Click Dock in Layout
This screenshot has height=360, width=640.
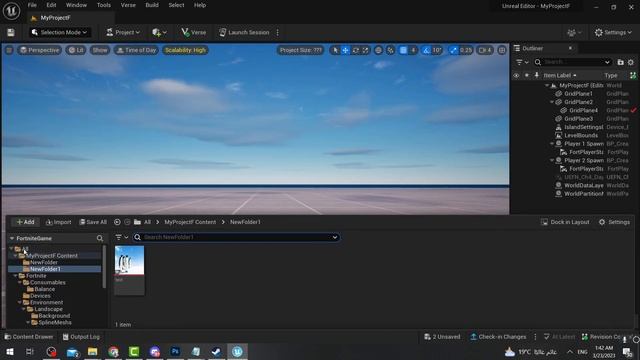565,222
